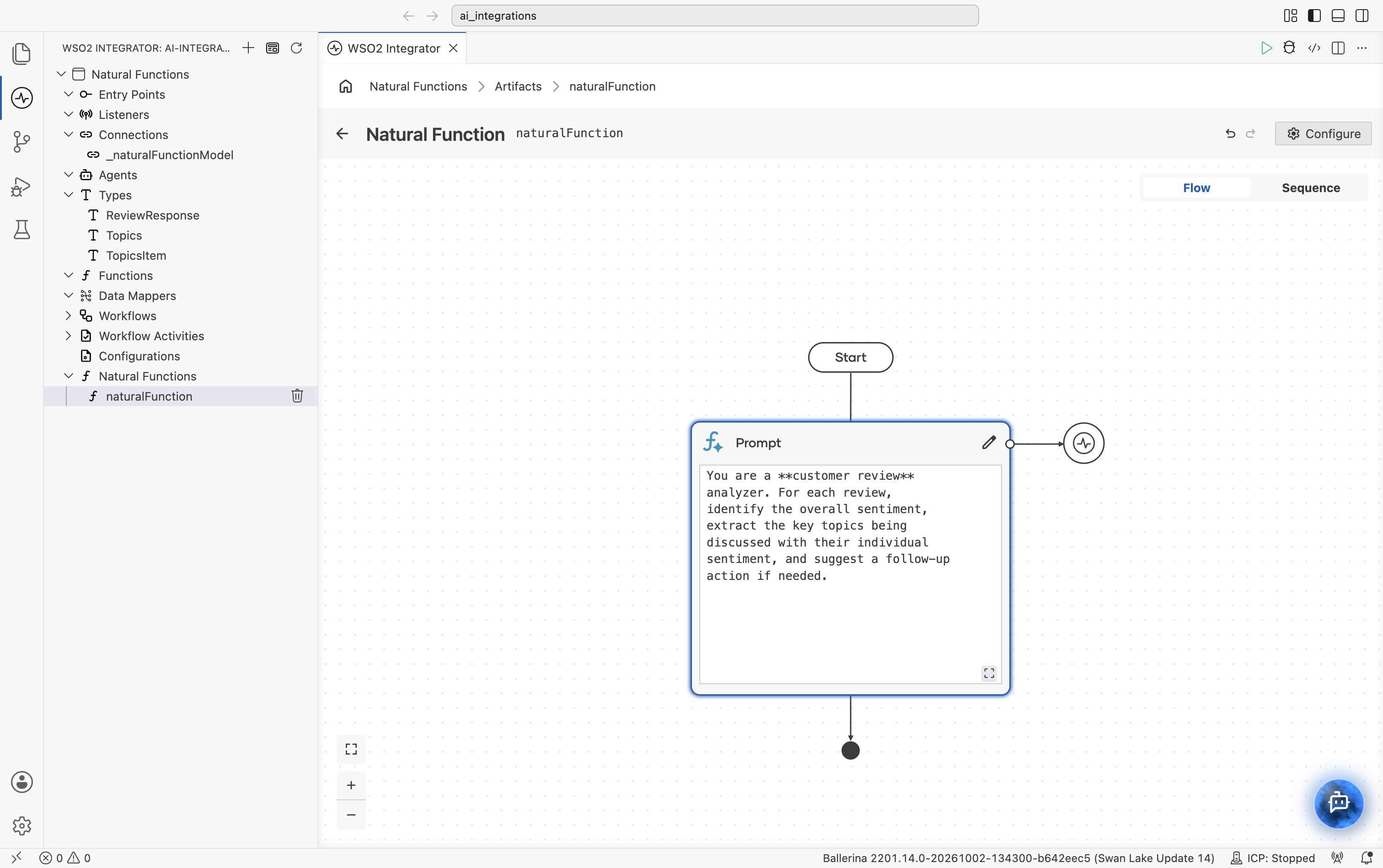Screen dimensions: 1383x868
Task: Open Accounts profile icon
Action: point(22,782)
